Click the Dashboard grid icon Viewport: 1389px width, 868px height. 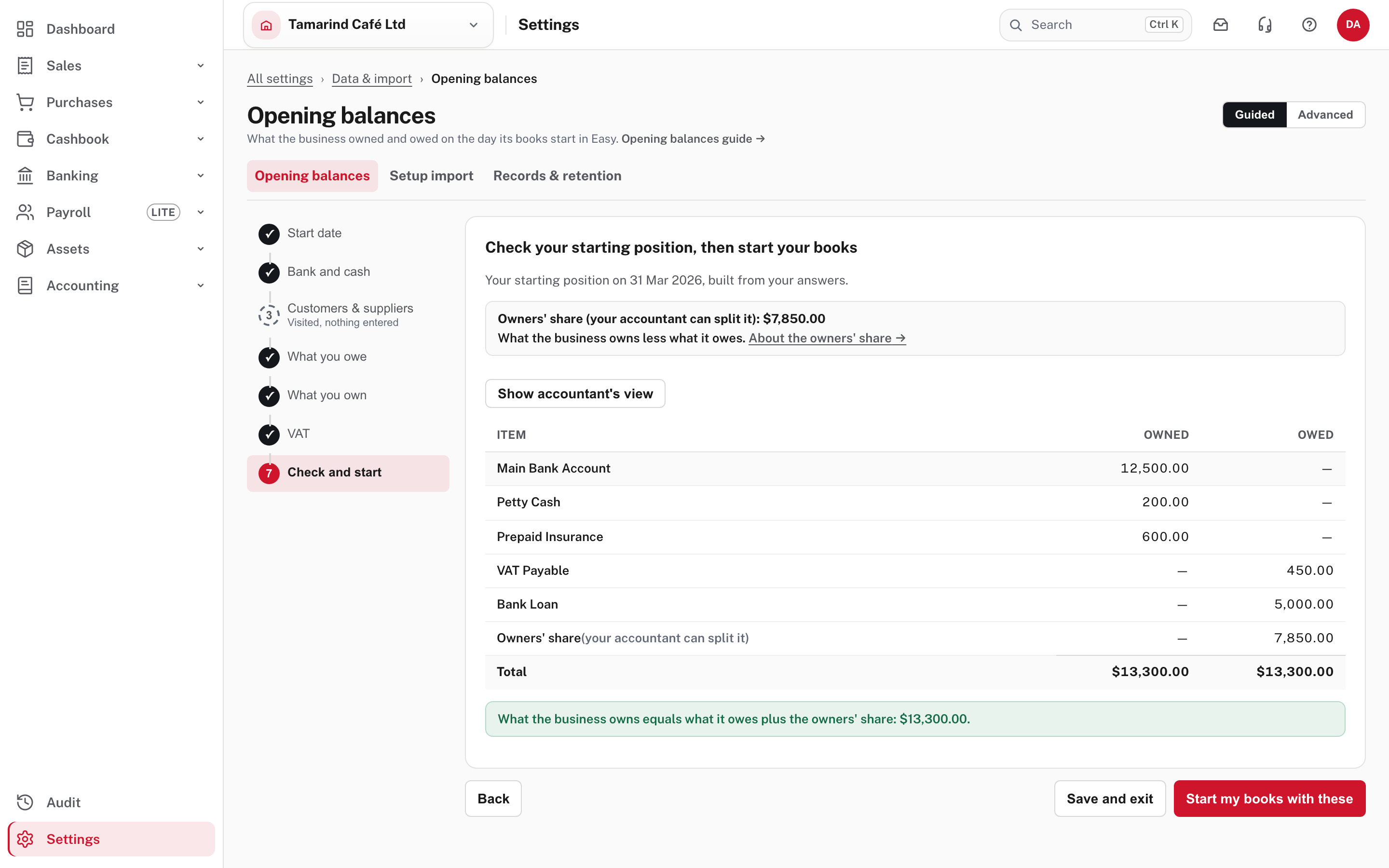coord(25,29)
